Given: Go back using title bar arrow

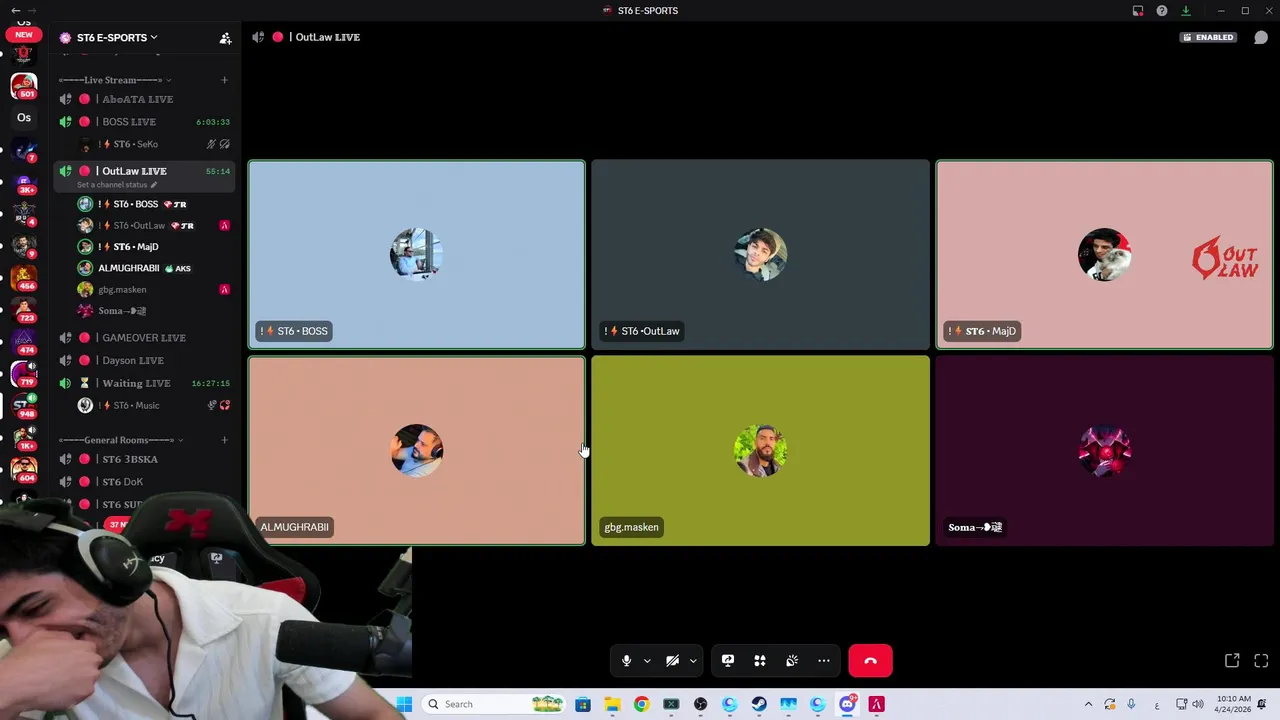Looking at the screenshot, I should pos(15,10).
